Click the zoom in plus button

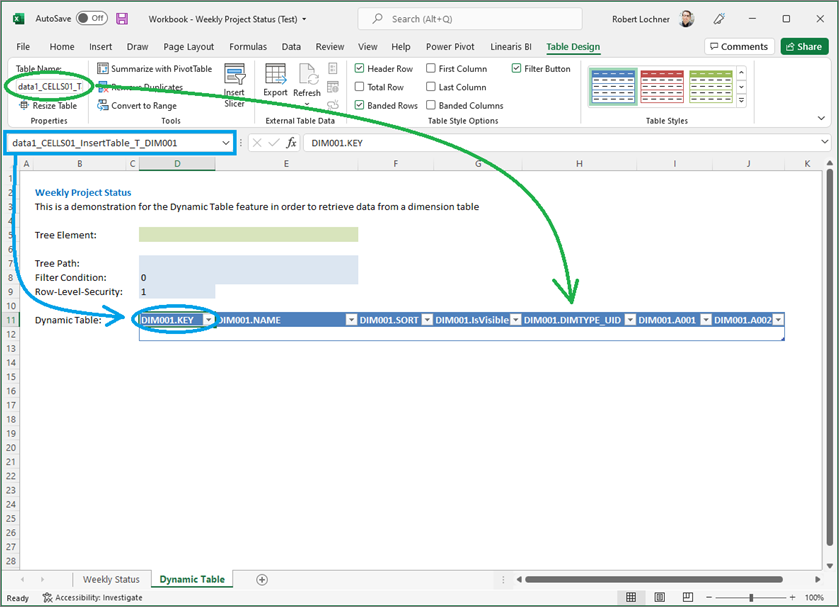tap(792, 597)
